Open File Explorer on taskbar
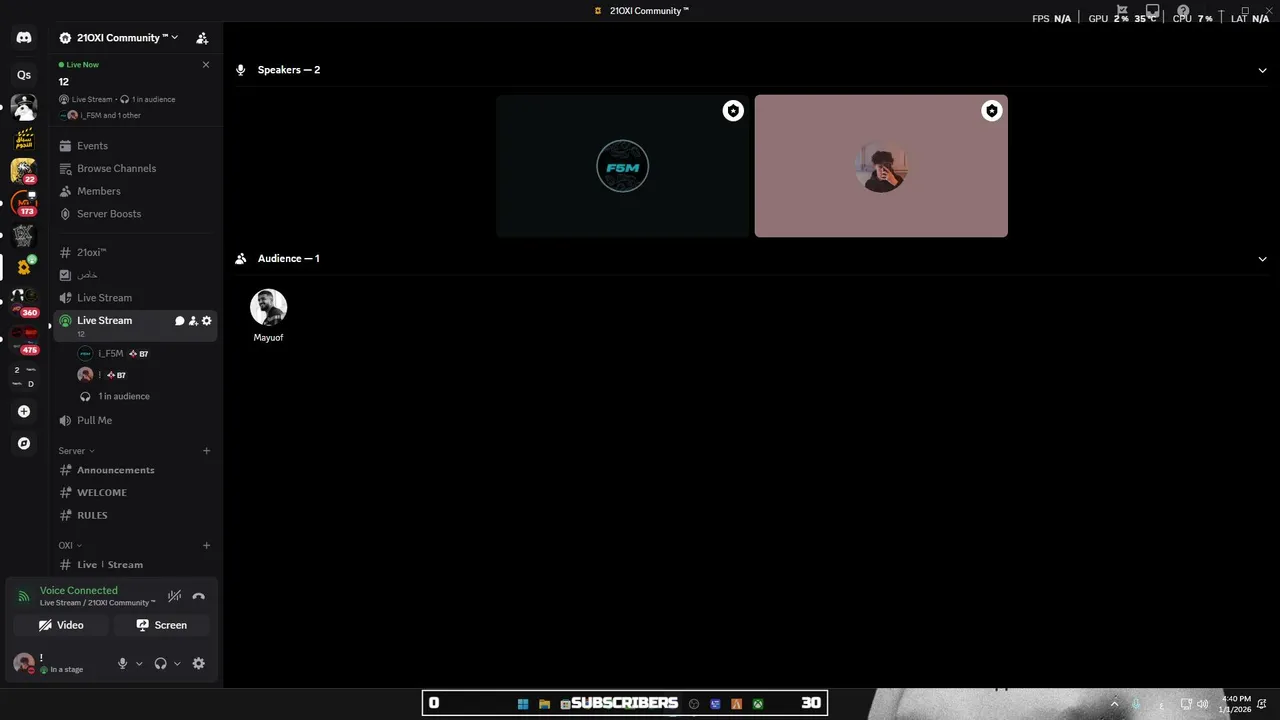Image resolution: width=1280 pixels, height=720 pixels. 544,704
